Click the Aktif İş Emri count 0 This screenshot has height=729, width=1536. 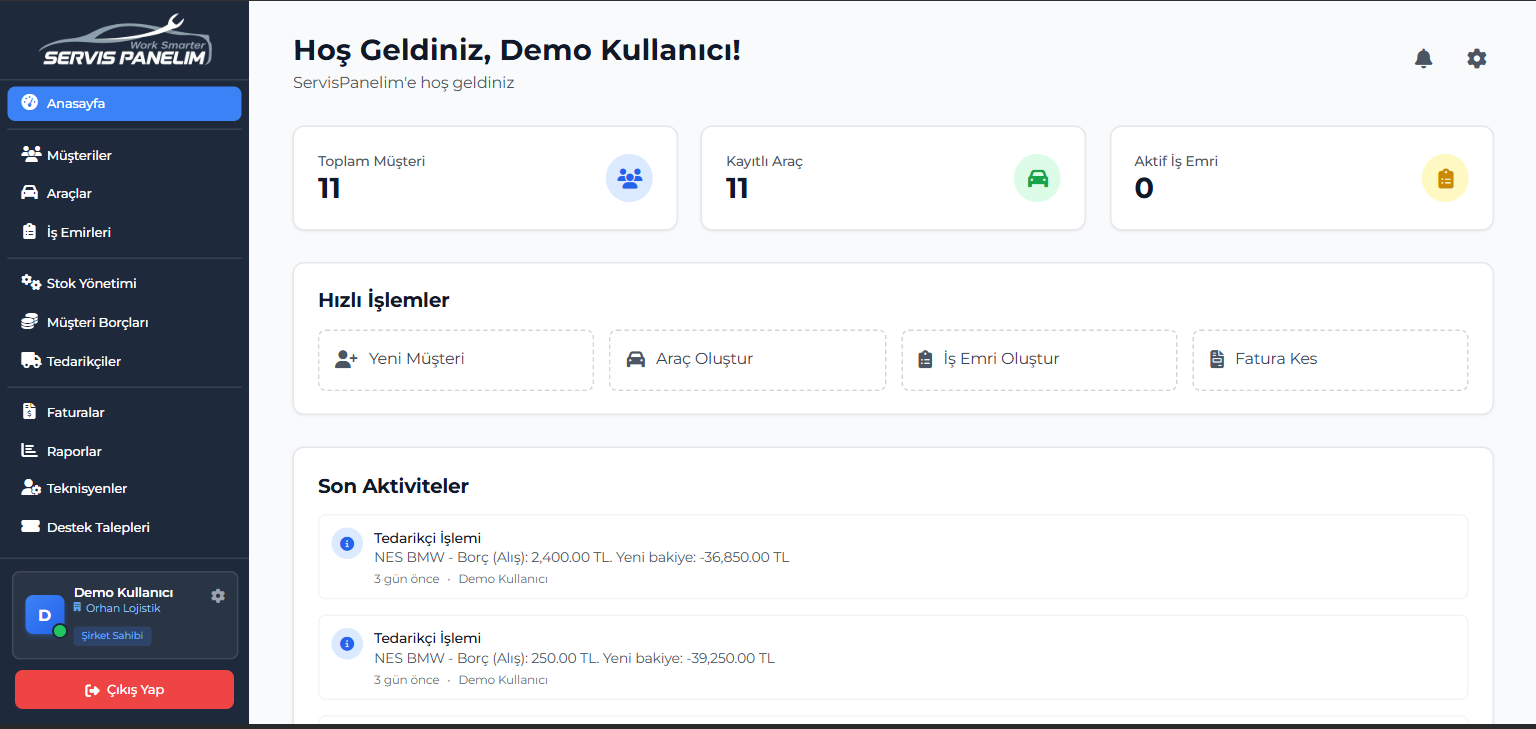click(x=1144, y=188)
